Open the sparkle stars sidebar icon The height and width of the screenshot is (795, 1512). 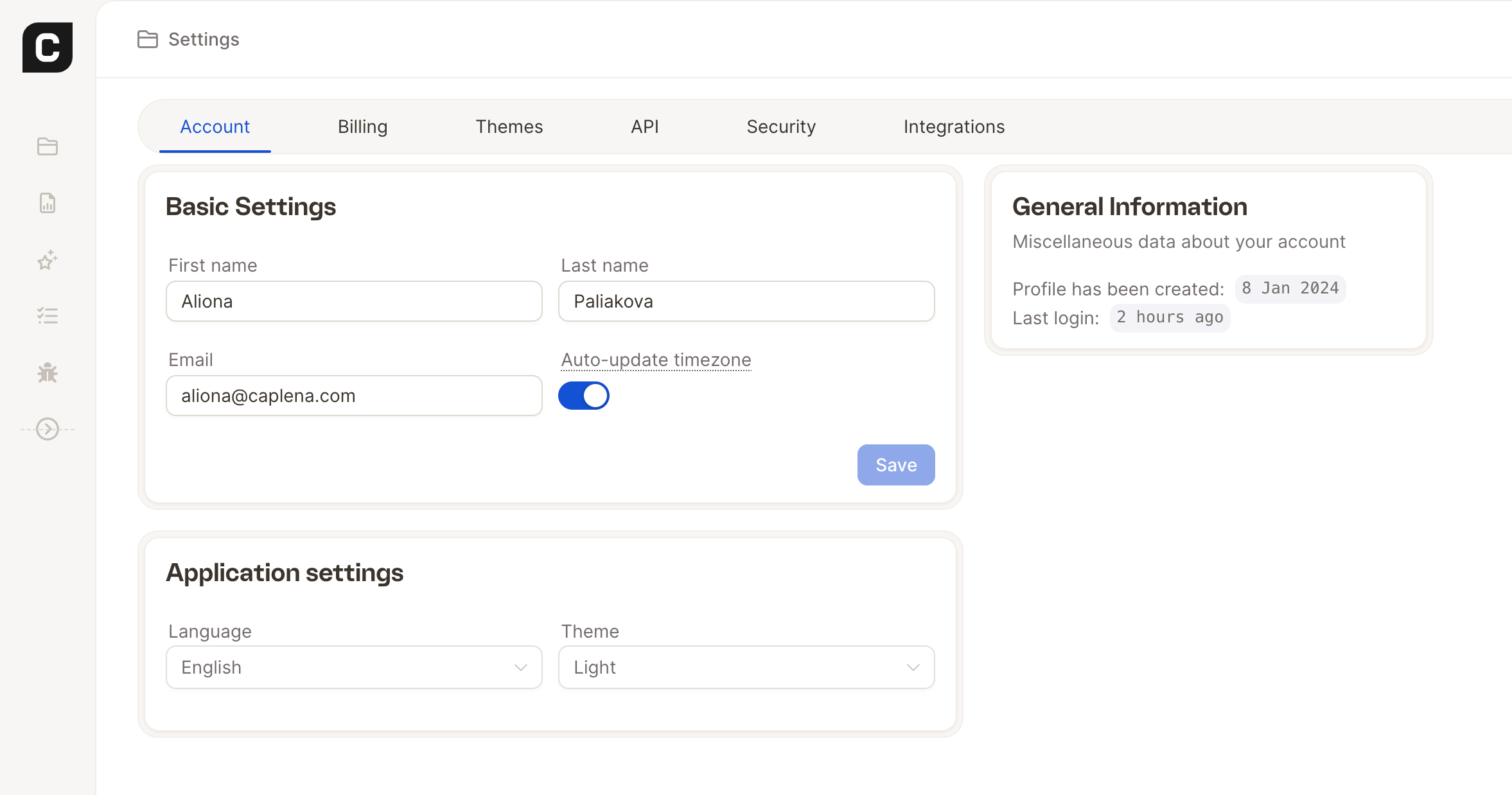pyautogui.click(x=48, y=259)
